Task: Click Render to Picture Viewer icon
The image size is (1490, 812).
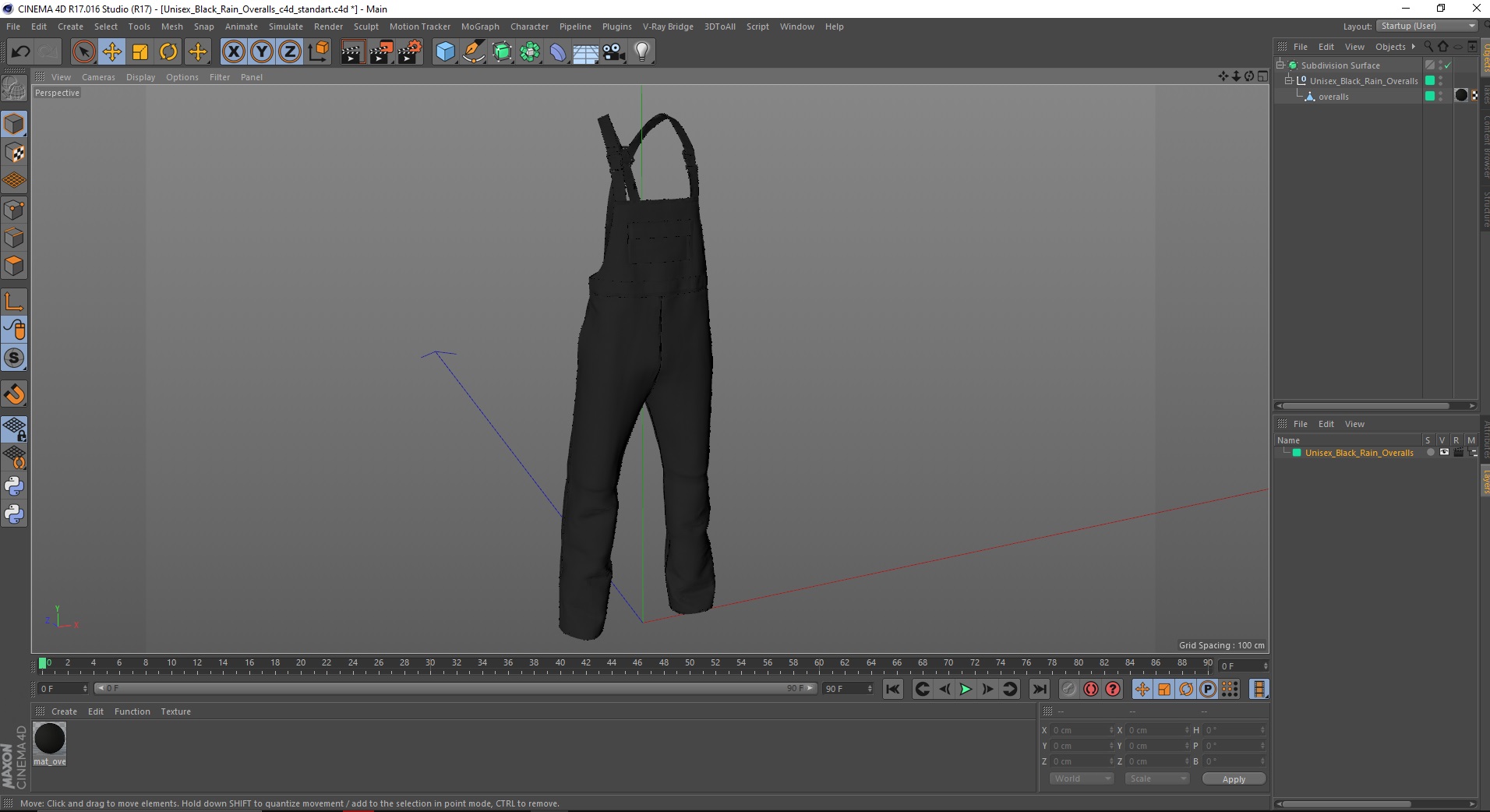Action: pyautogui.click(x=381, y=52)
